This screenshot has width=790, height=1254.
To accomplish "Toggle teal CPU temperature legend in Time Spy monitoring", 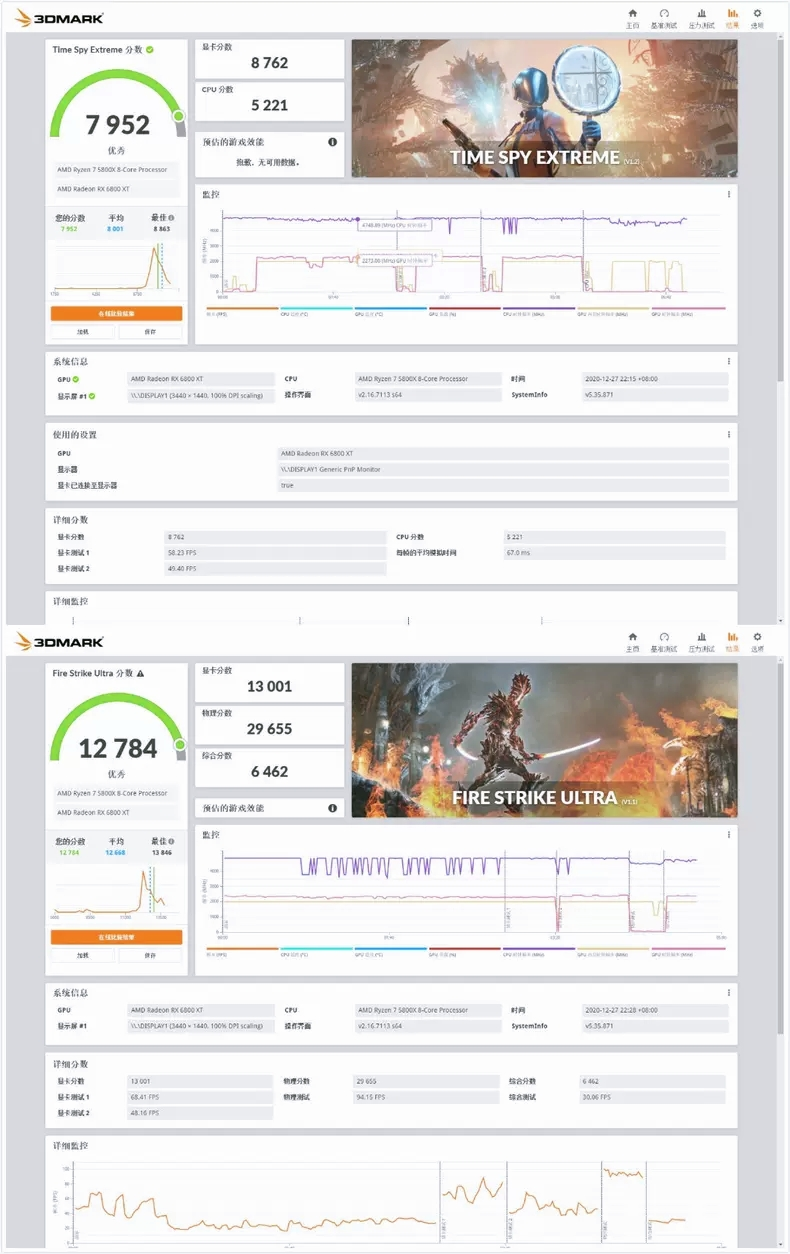I will pyautogui.click(x=316, y=311).
